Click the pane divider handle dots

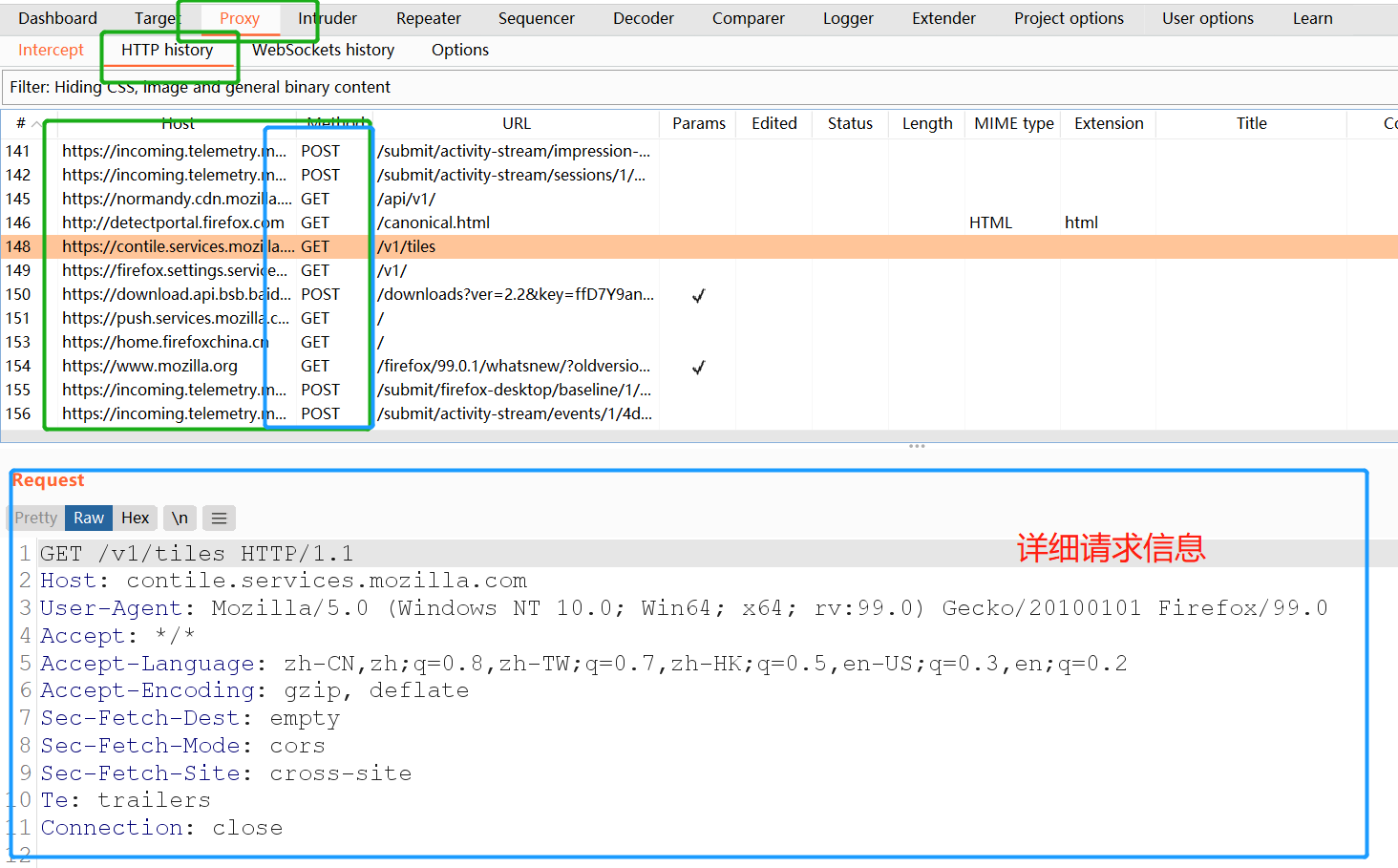click(x=917, y=446)
